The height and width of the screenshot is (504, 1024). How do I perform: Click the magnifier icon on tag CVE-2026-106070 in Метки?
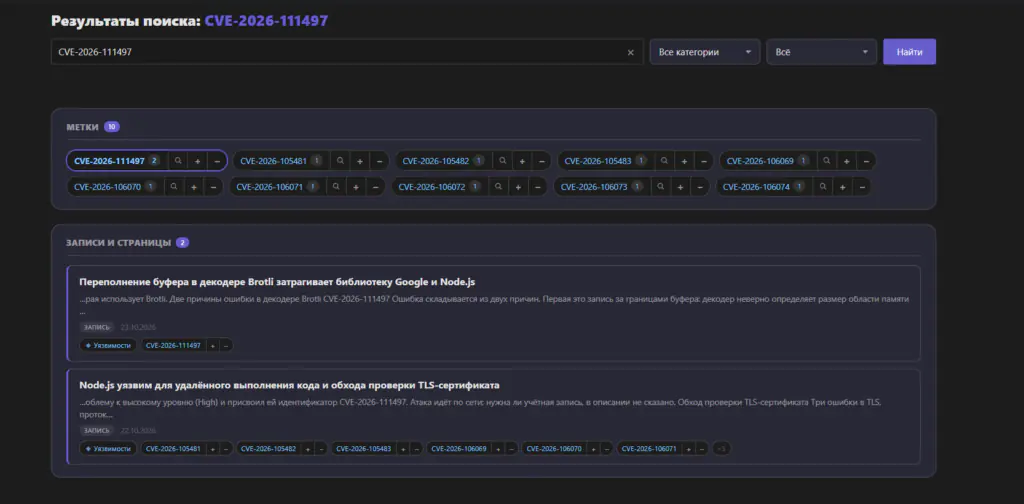[174, 187]
